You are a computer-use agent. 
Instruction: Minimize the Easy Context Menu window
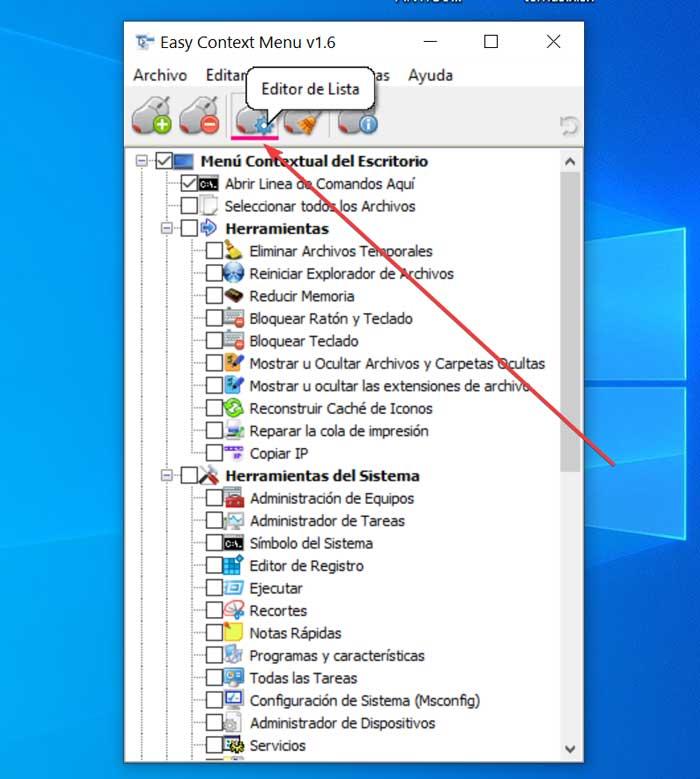click(x=430, y=42)
